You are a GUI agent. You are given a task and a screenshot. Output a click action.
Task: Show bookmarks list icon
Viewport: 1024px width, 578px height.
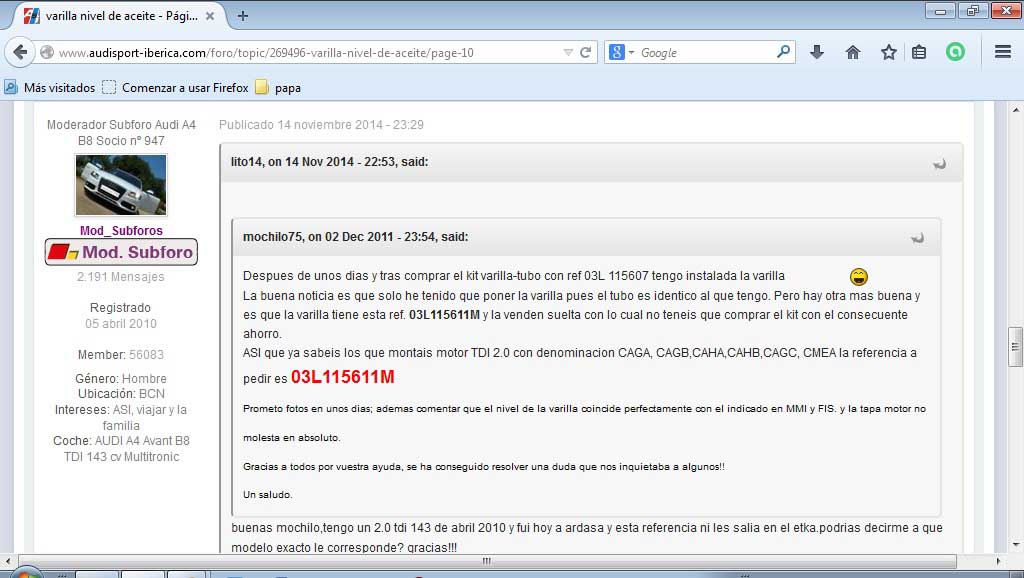pos(919,52)
